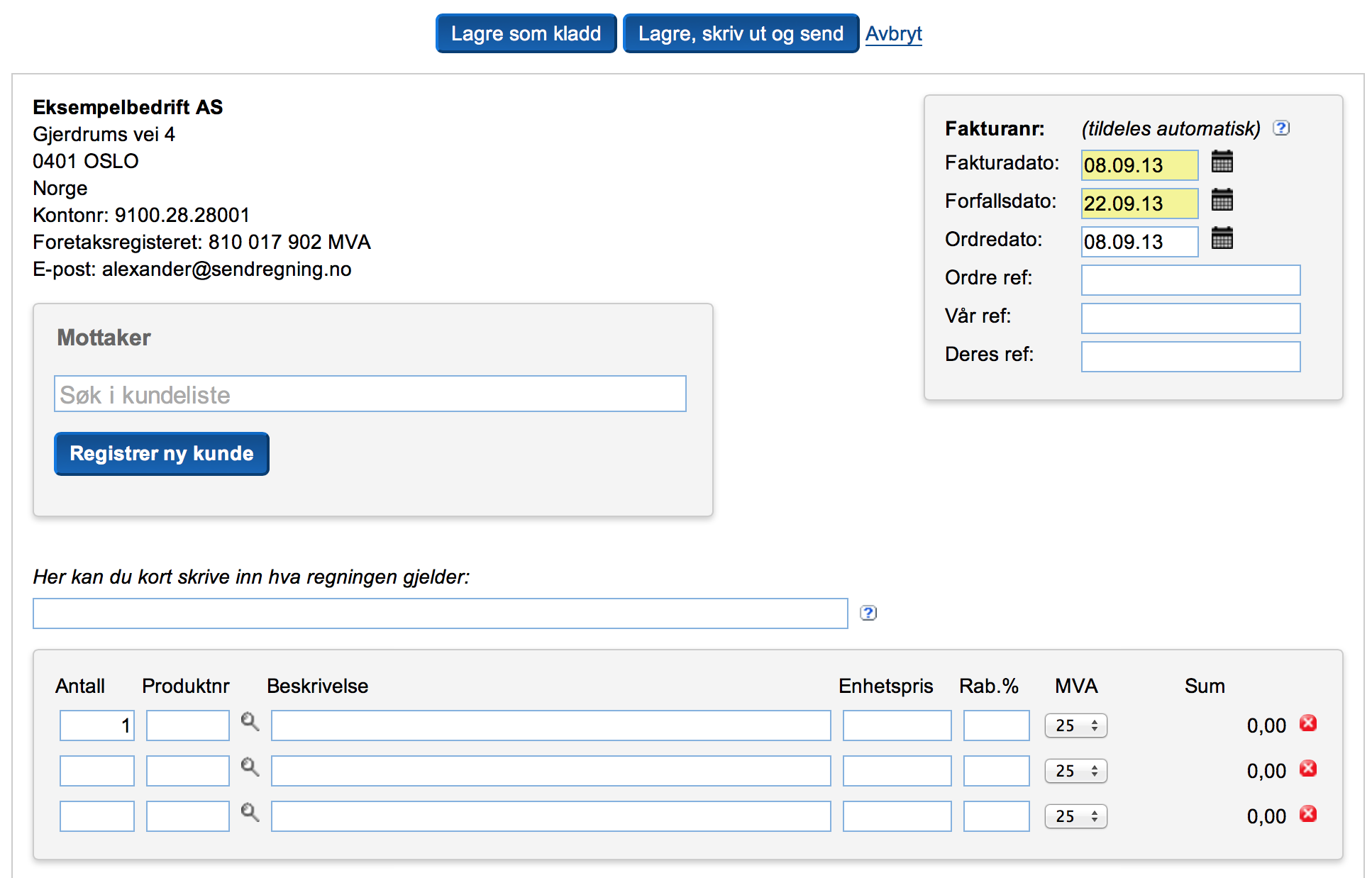The height and width of the screenshot is (878, 1372).
Task: Click the Mottaker heading
Action: 104,338
